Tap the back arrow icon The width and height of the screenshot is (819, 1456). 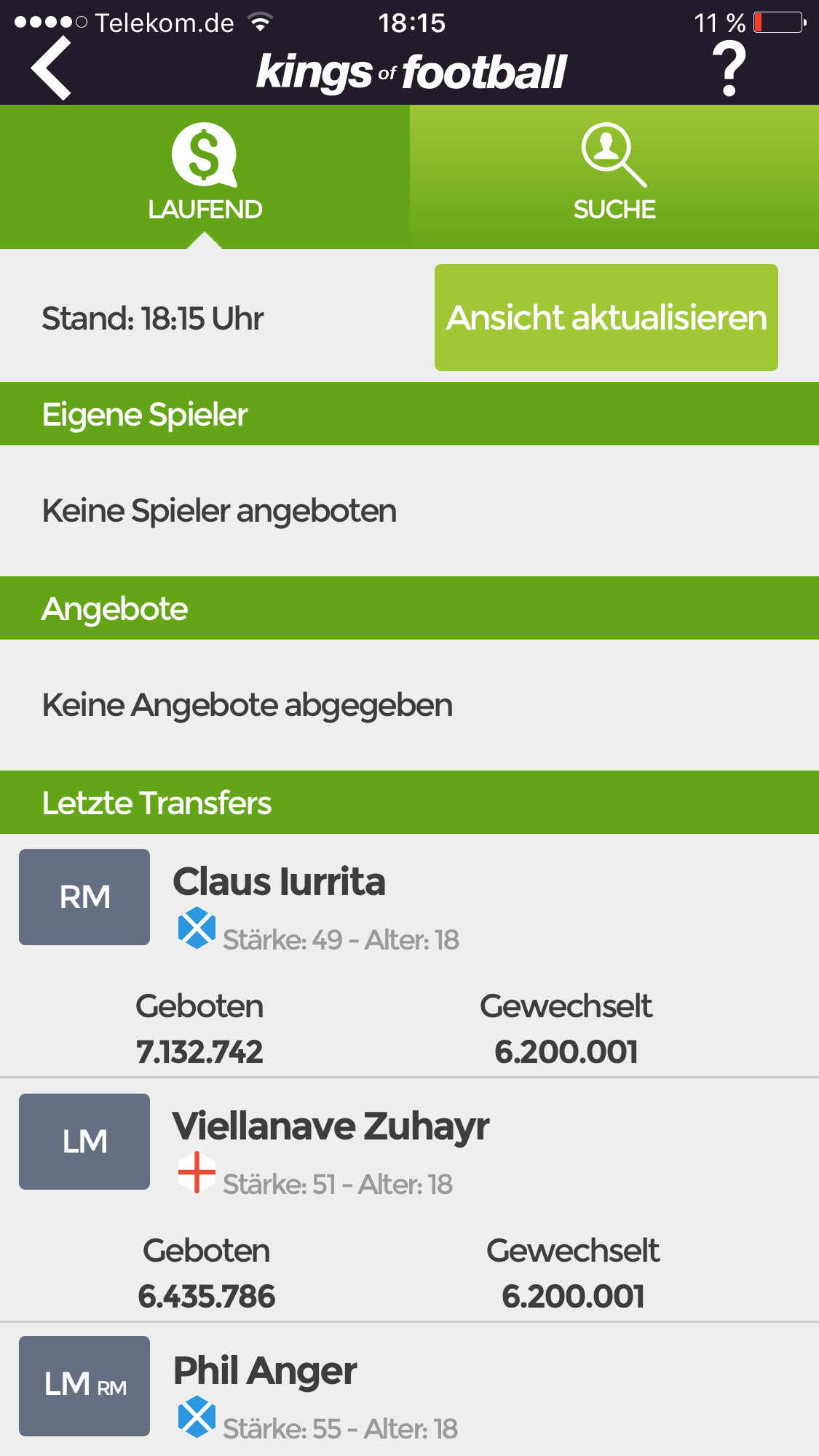[x=51, y=68]
